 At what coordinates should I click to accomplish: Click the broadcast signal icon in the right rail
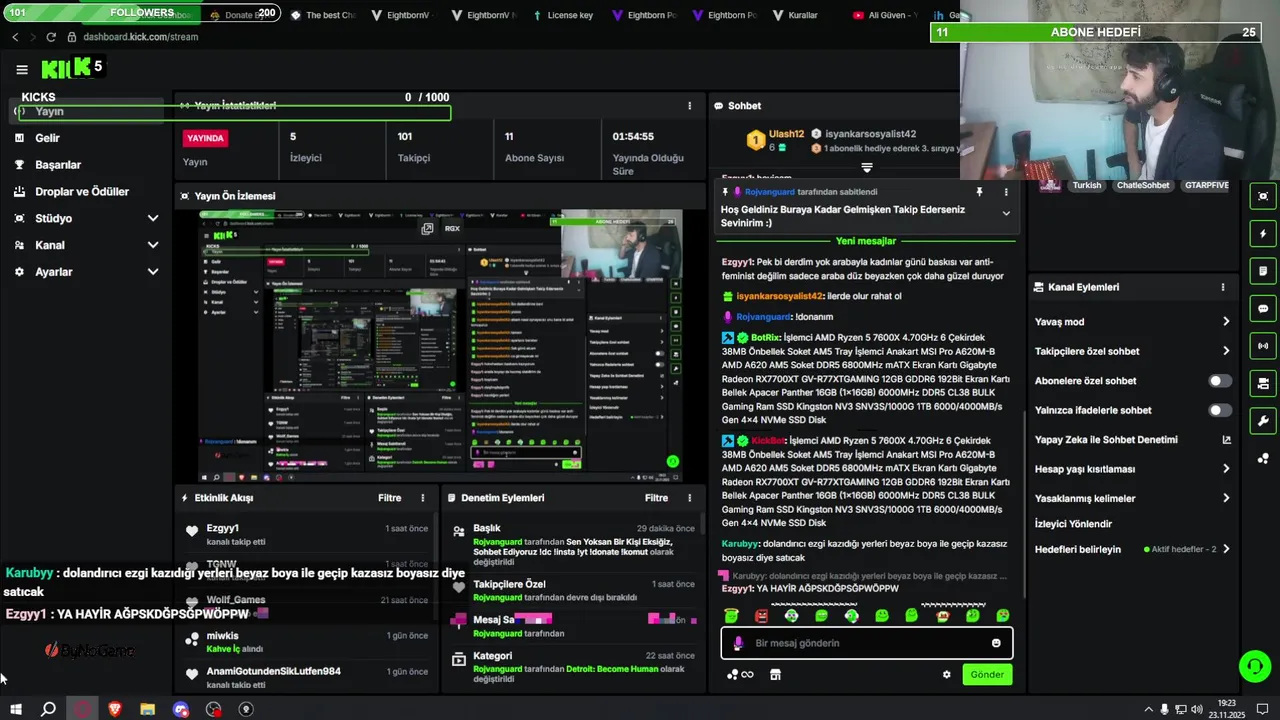pyautogui.click(x=1263, y=346)
